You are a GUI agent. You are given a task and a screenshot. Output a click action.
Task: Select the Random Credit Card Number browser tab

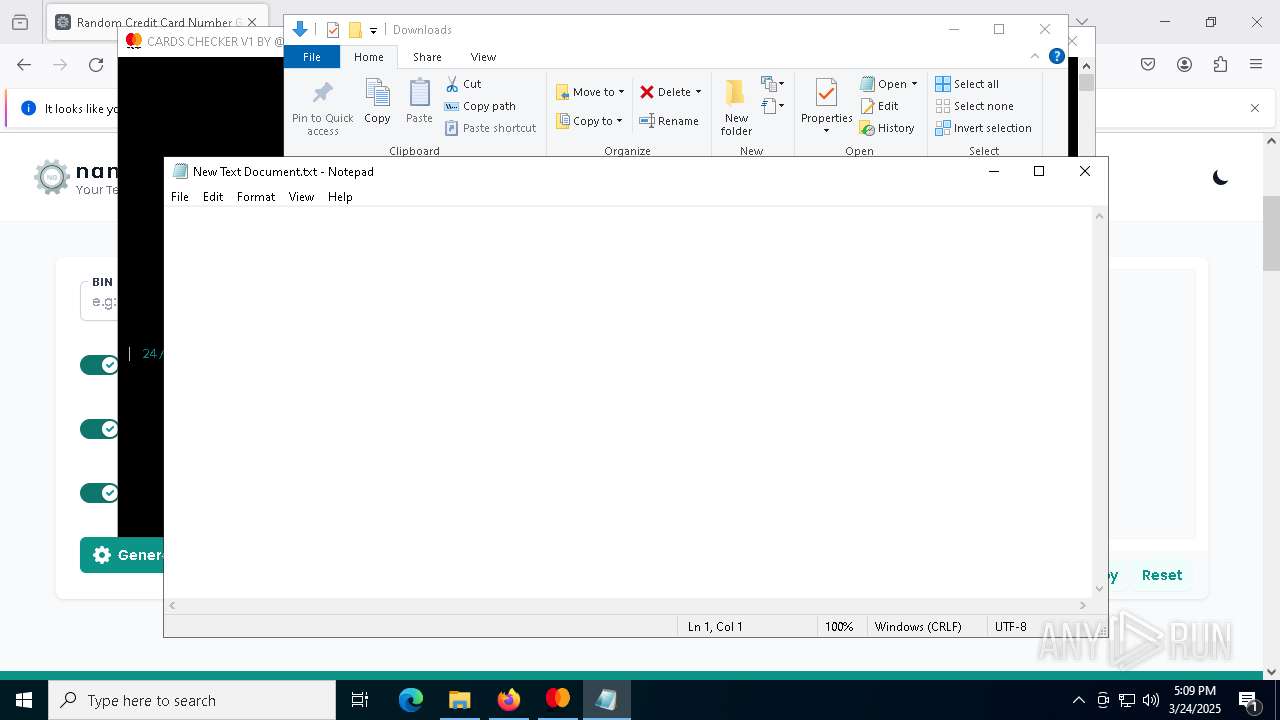(x=155, y=22)
